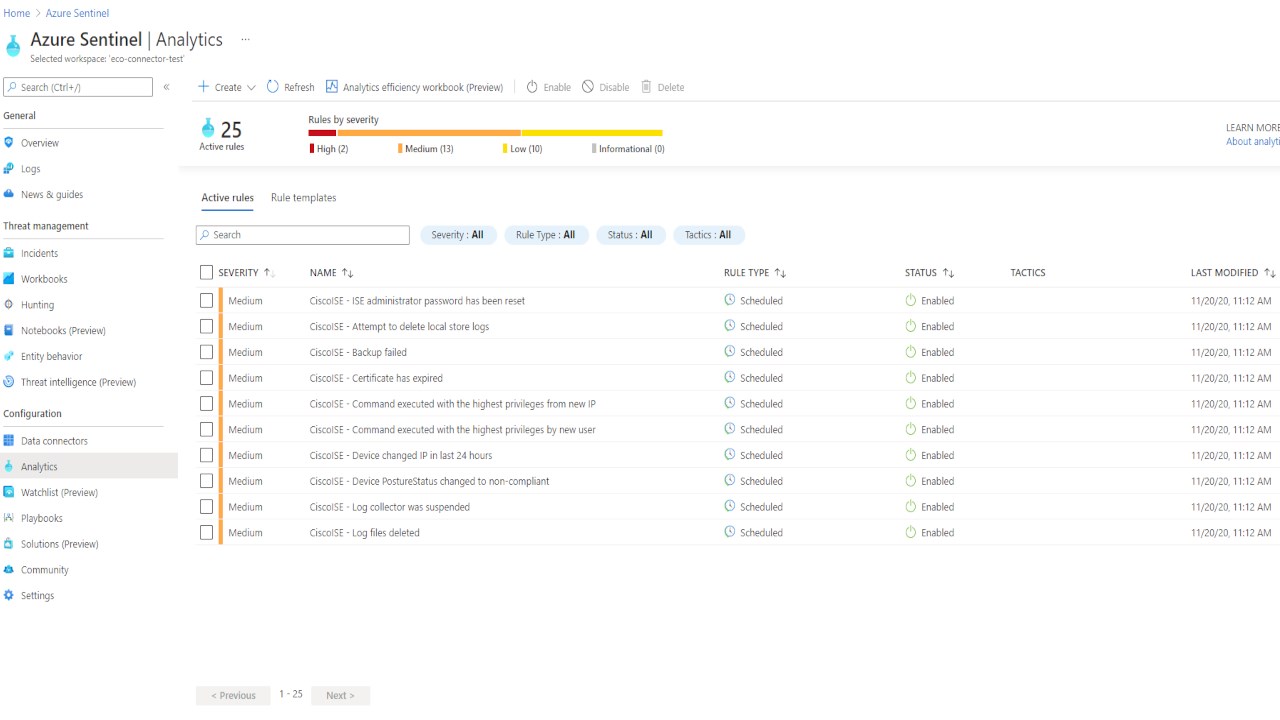Click the Previous page button
Viewport: 1280px width, 720px height.
[233, 695]
